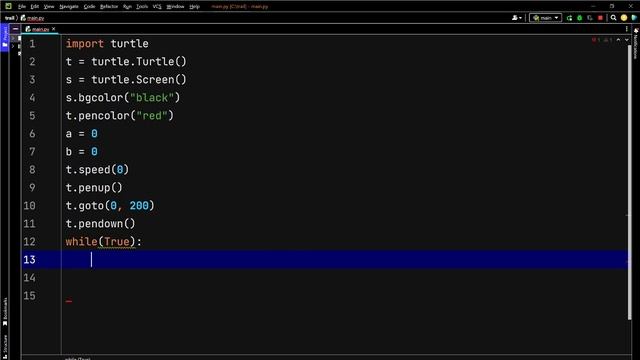
Task: Open the View menu
Action: point(49,7)
